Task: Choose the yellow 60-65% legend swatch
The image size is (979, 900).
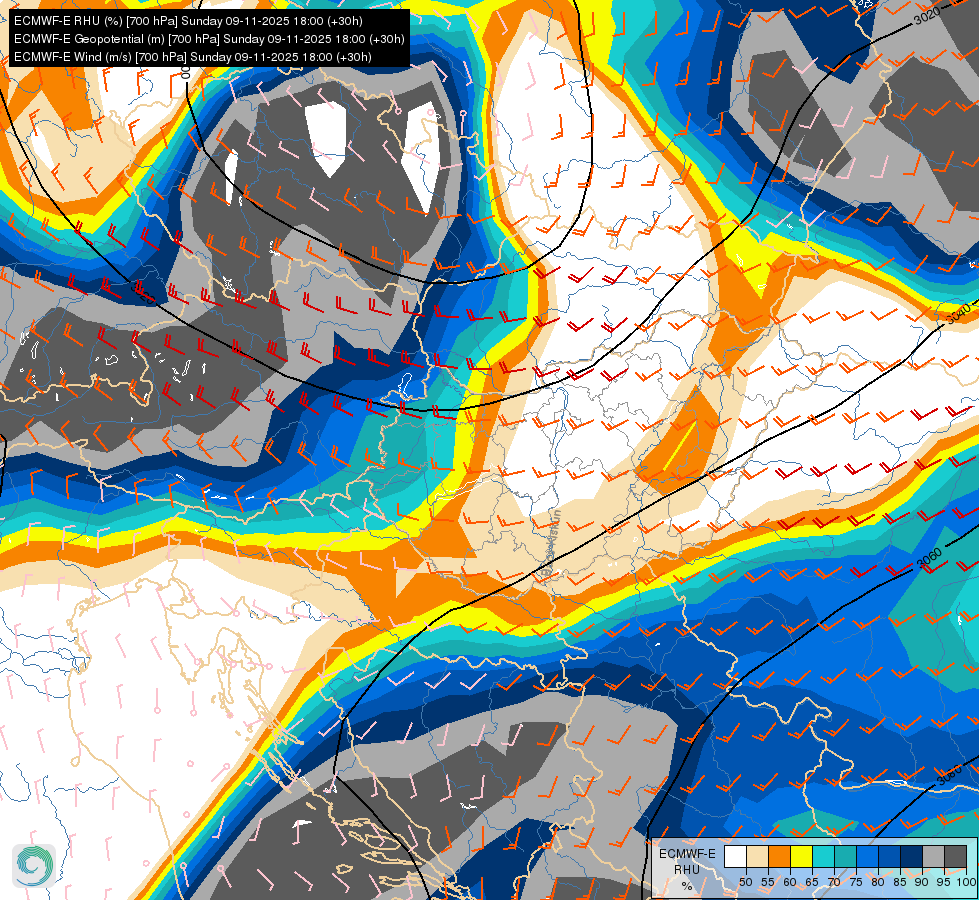Action: 801,857
